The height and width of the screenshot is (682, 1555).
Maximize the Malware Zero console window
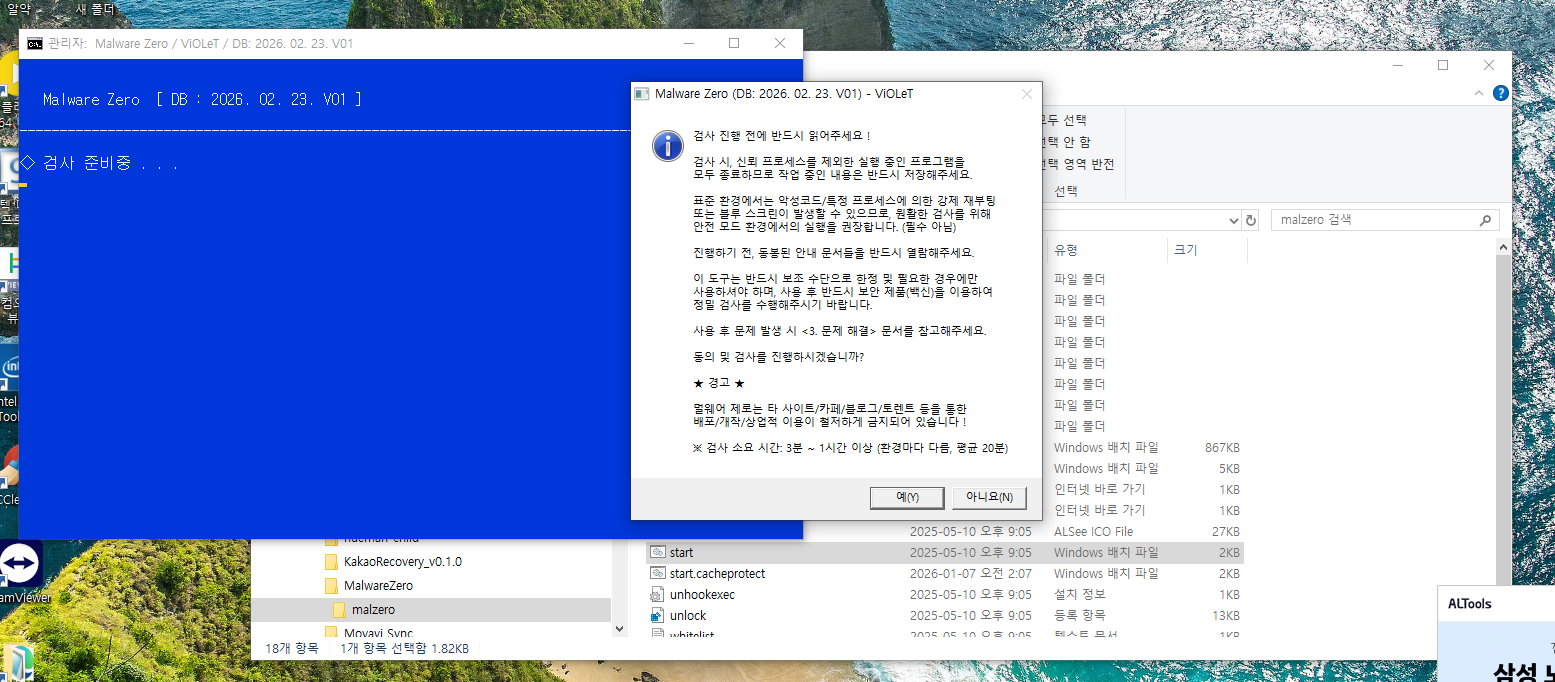point(734,43)
